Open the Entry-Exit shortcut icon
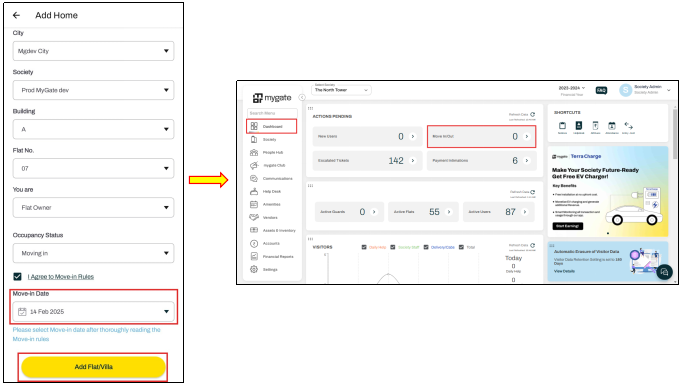Image resolution: width=682 pixels, height=386 pixels. click(628, 126)
